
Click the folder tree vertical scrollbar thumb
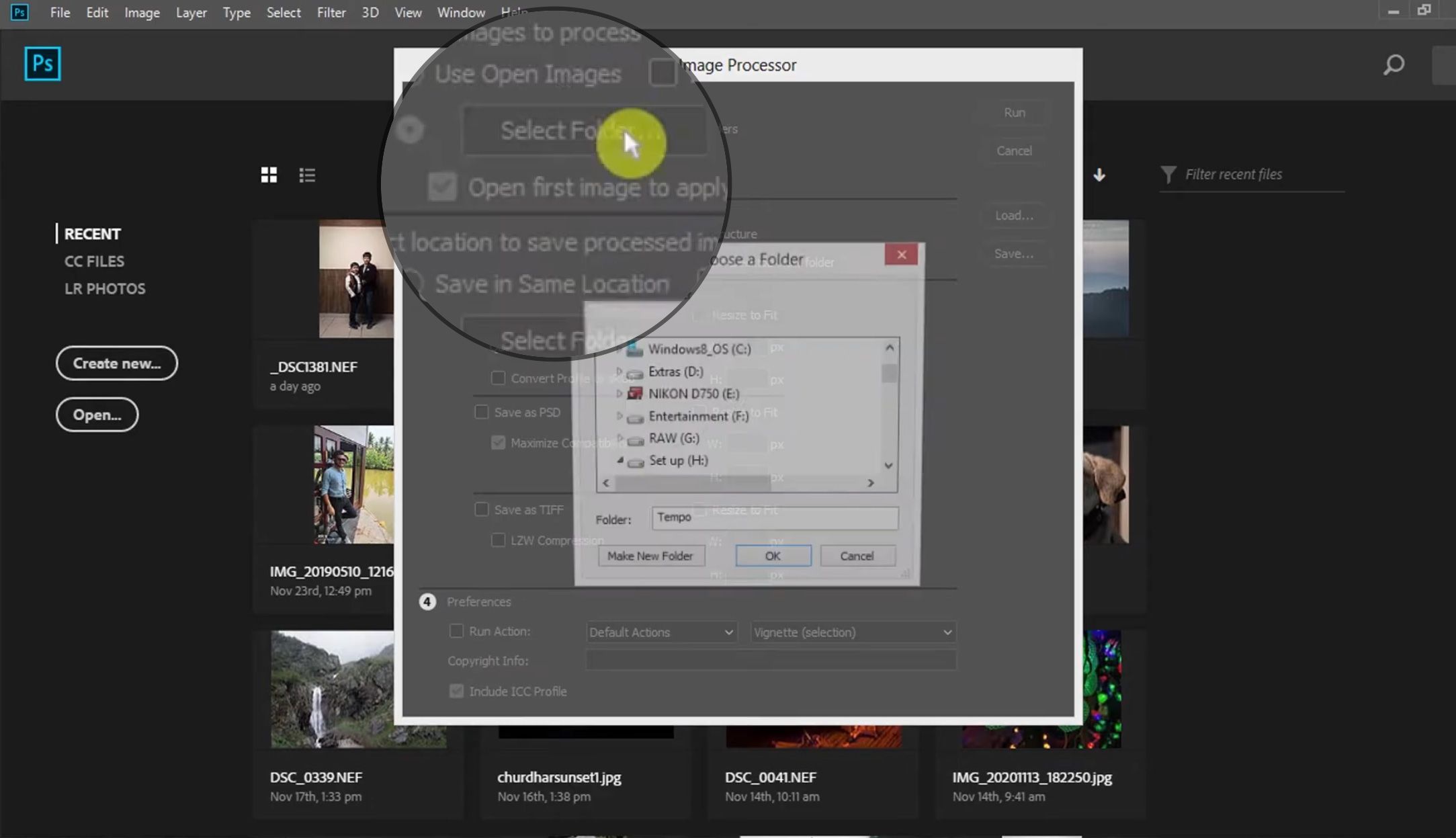(889, 373)
